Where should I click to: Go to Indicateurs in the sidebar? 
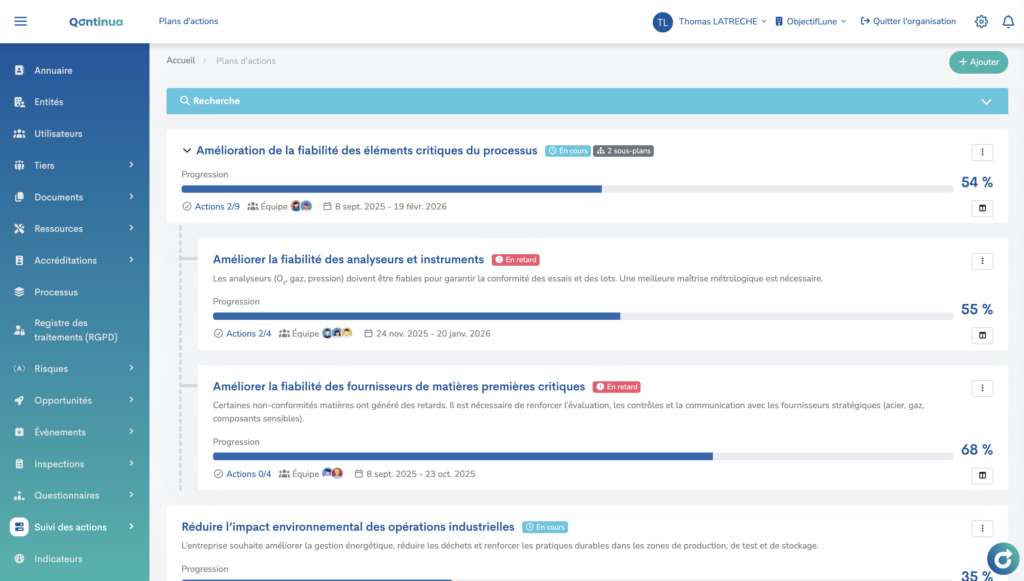click(58, 559)
